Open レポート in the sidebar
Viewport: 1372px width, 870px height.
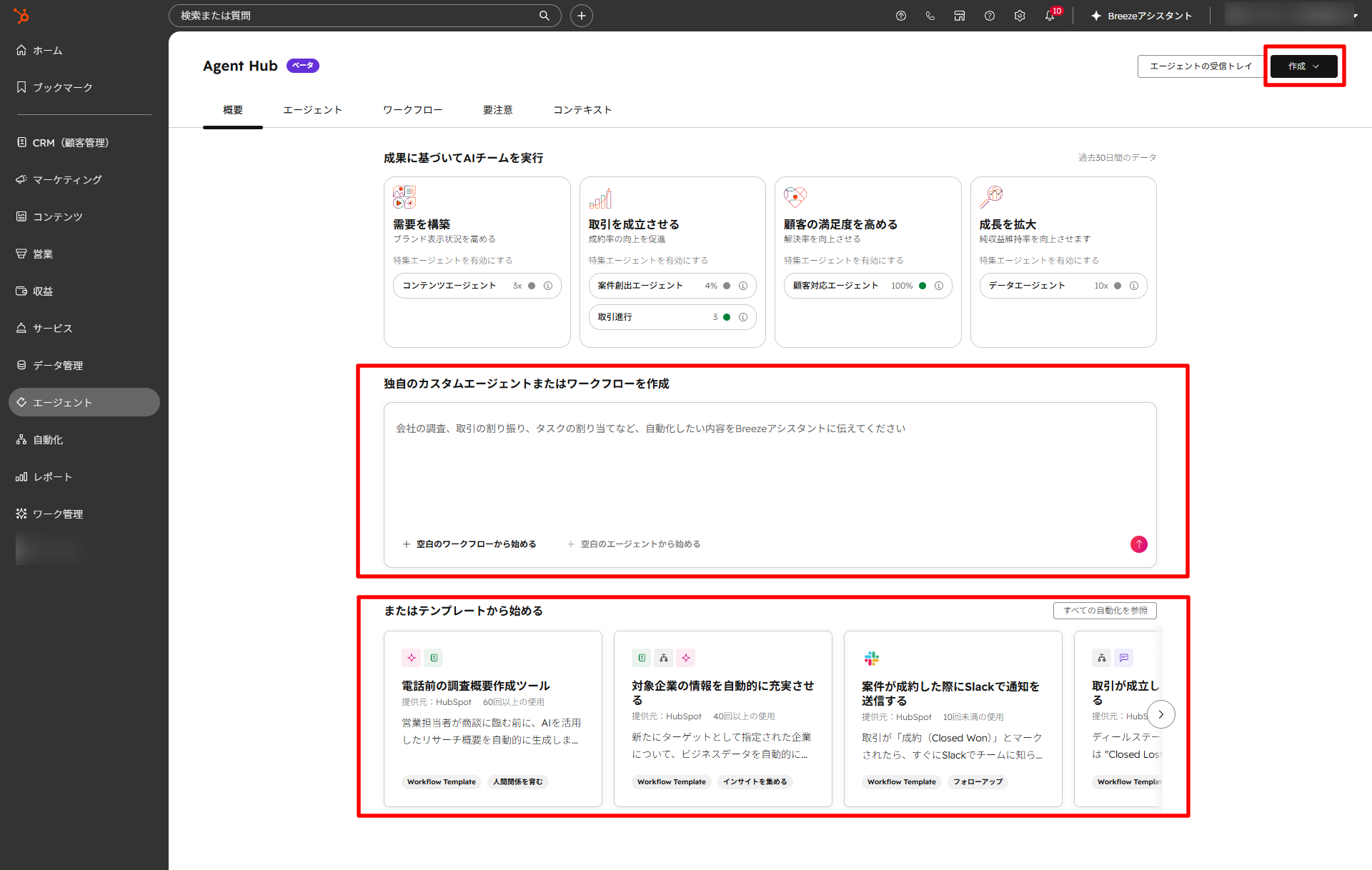pos(84,477)
